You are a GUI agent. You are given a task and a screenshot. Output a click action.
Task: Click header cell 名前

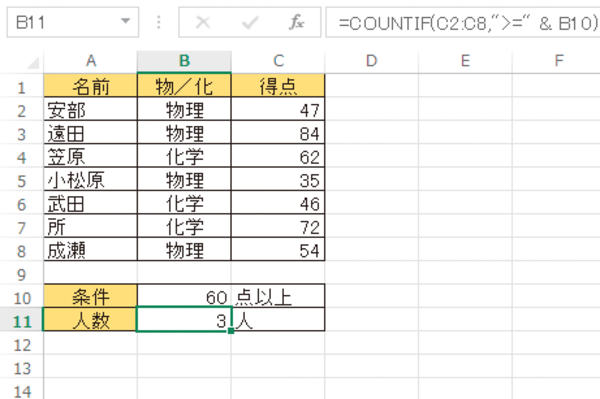[x=91, y=86]
